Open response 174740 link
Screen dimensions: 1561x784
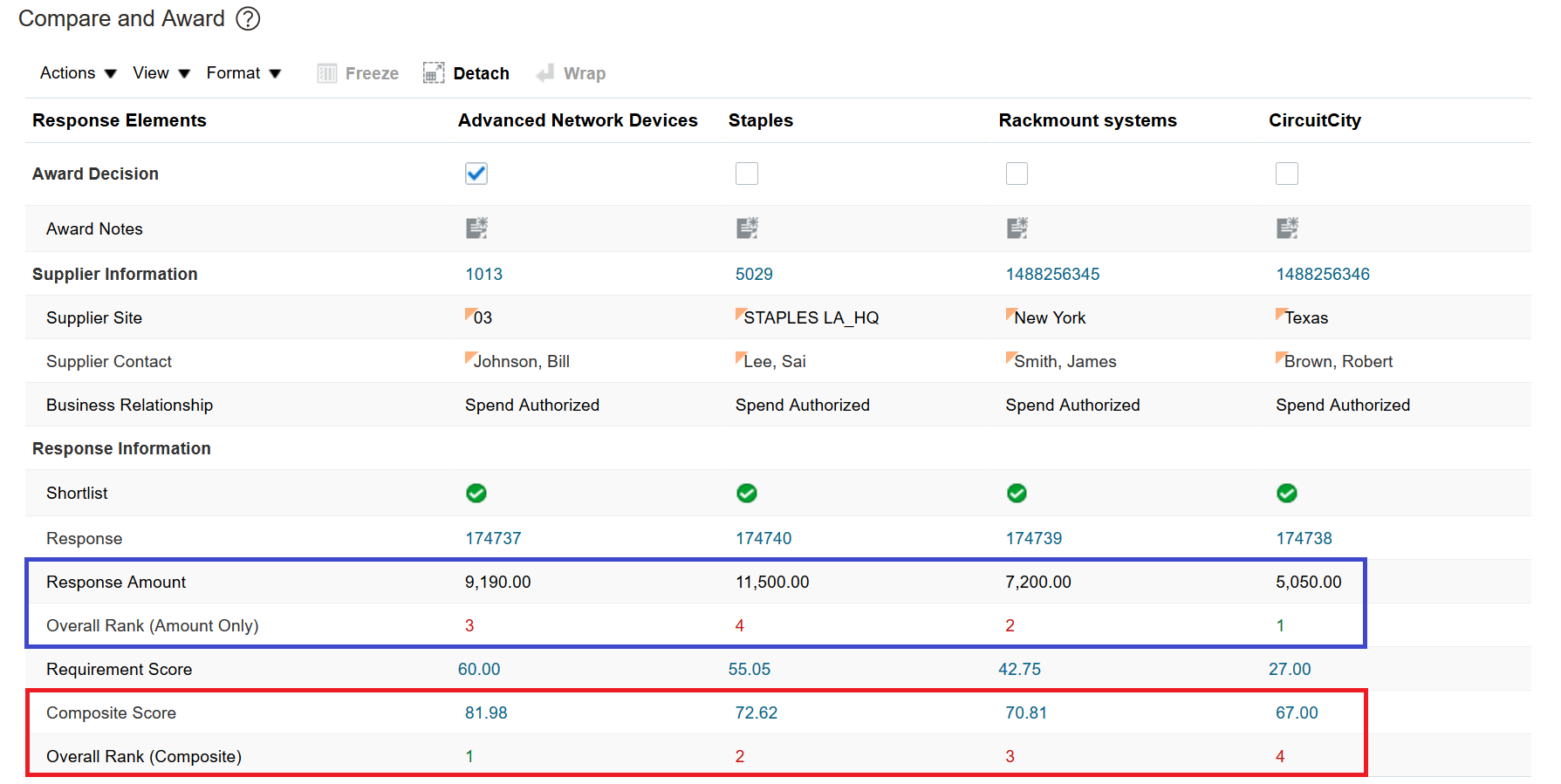pos(763,538)
